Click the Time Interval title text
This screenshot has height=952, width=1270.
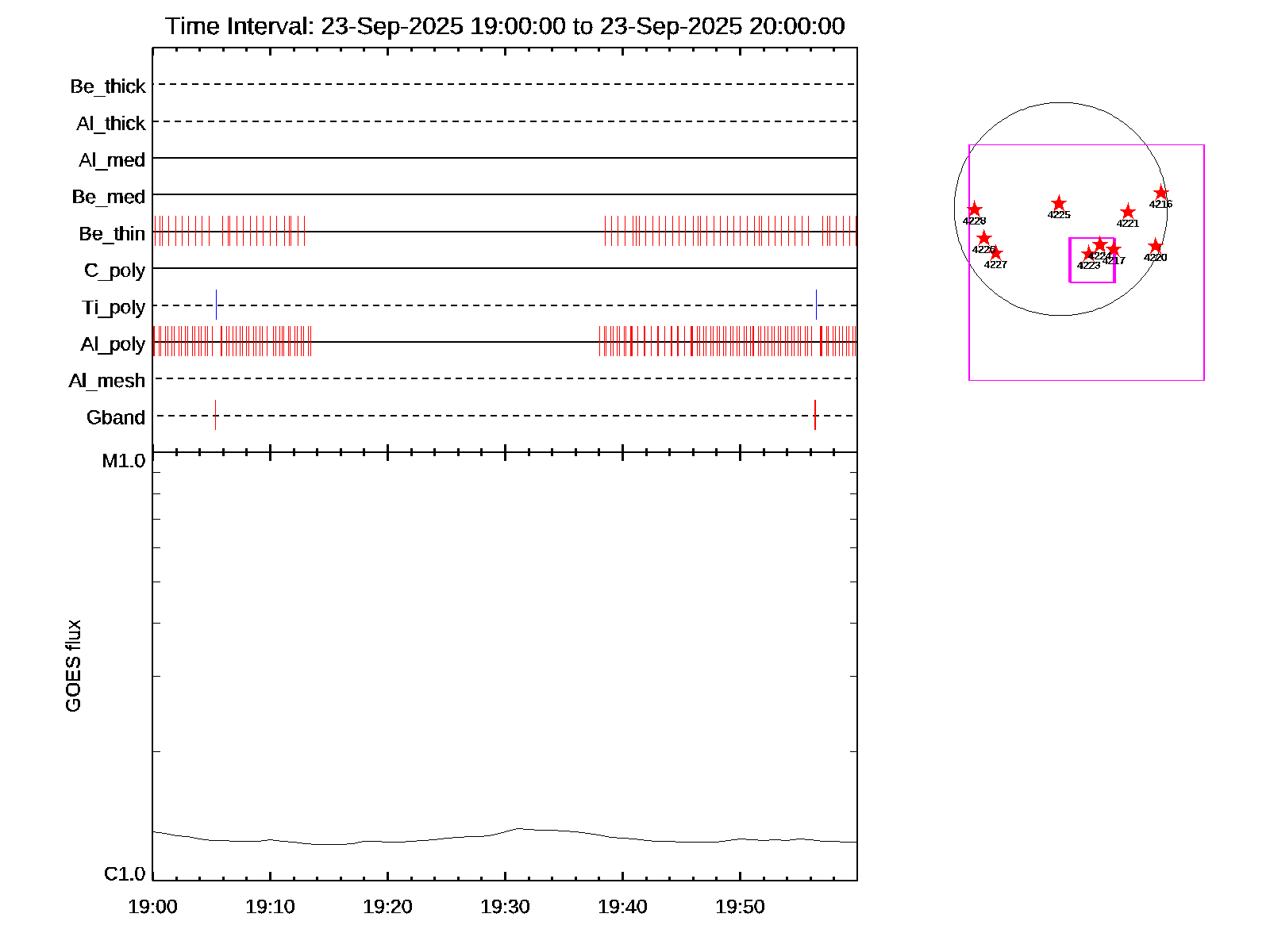coord(505,26)
